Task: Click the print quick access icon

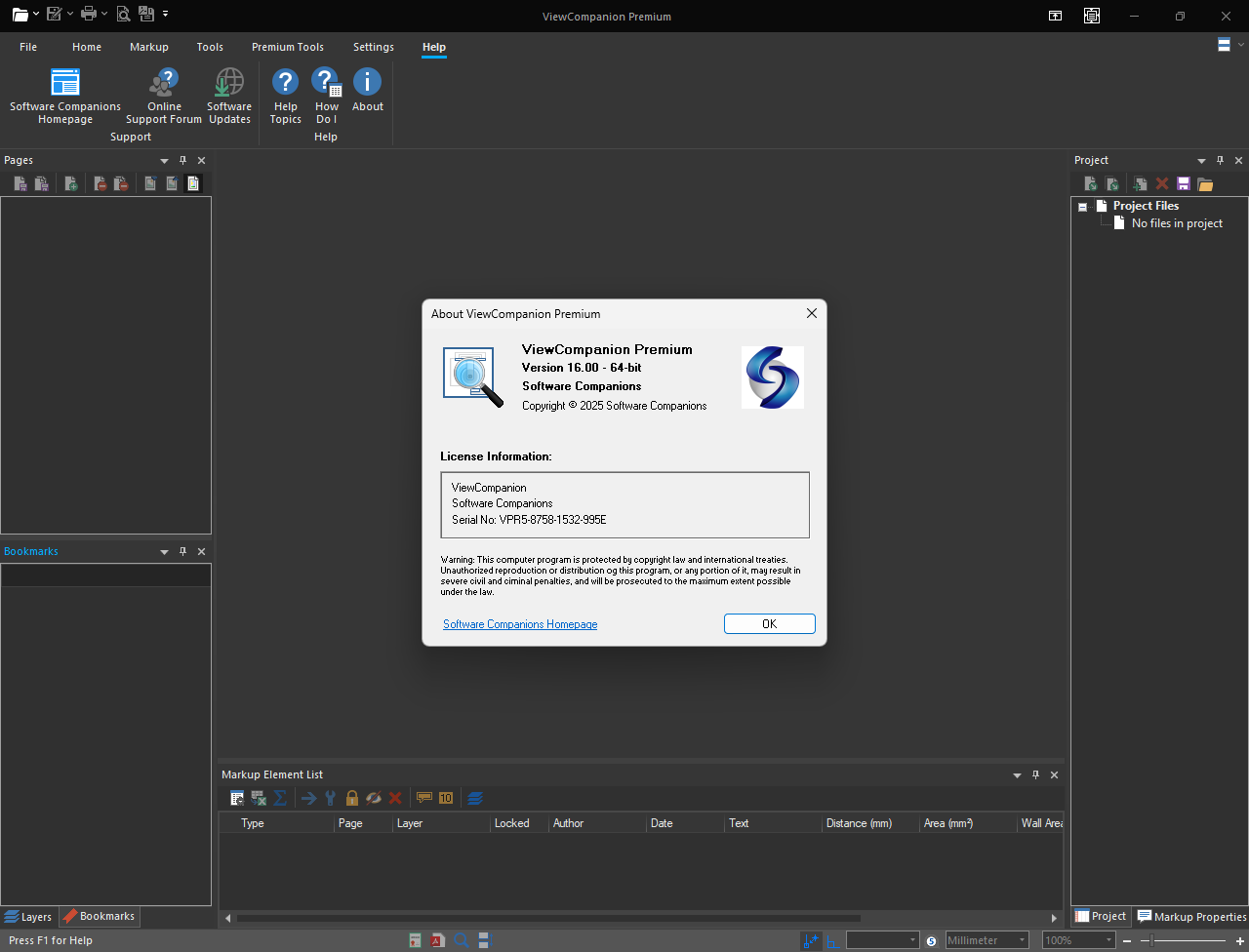Action: pos(89,15)
